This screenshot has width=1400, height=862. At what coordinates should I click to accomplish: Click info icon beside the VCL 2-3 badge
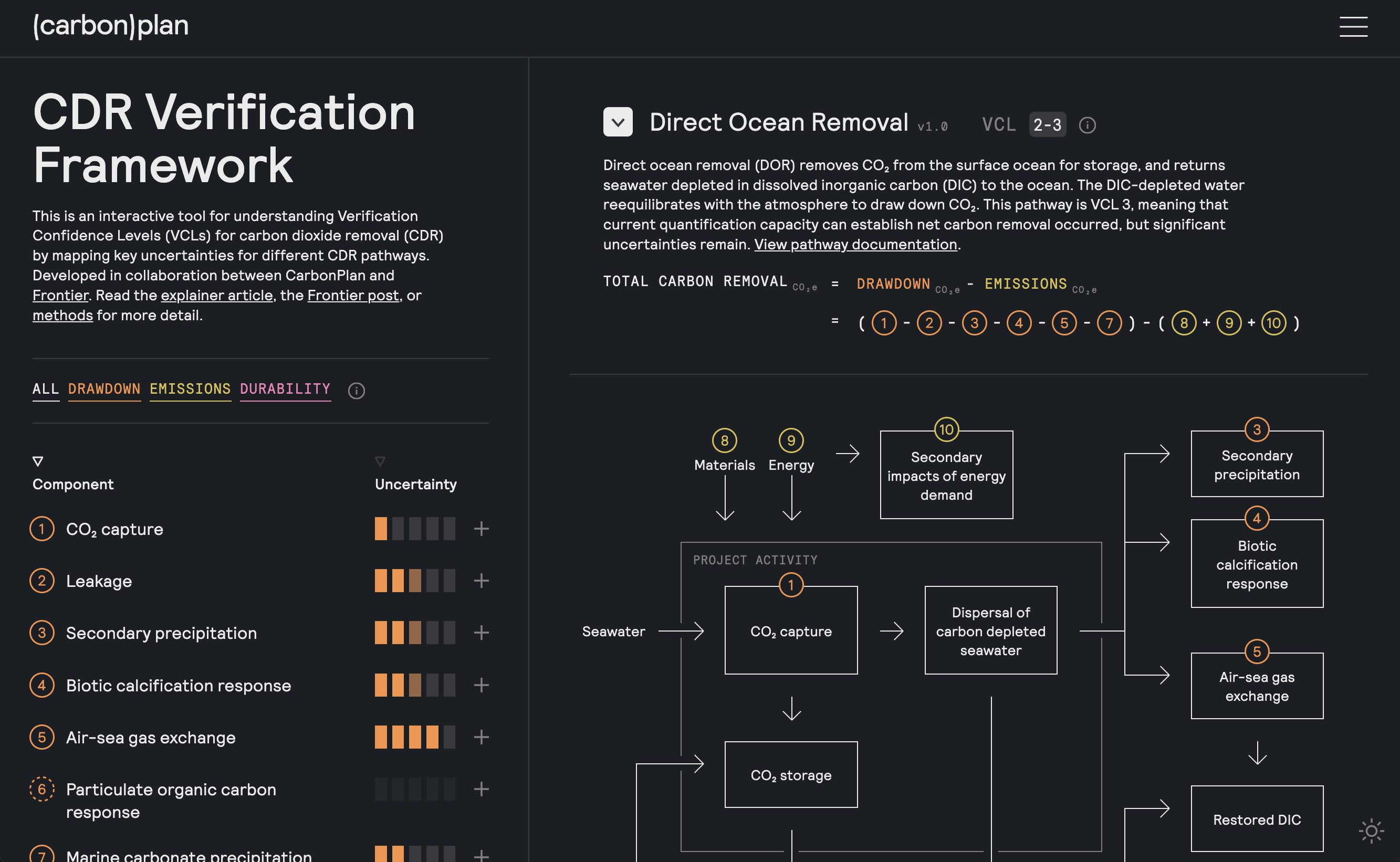(x=1087, y=125)
